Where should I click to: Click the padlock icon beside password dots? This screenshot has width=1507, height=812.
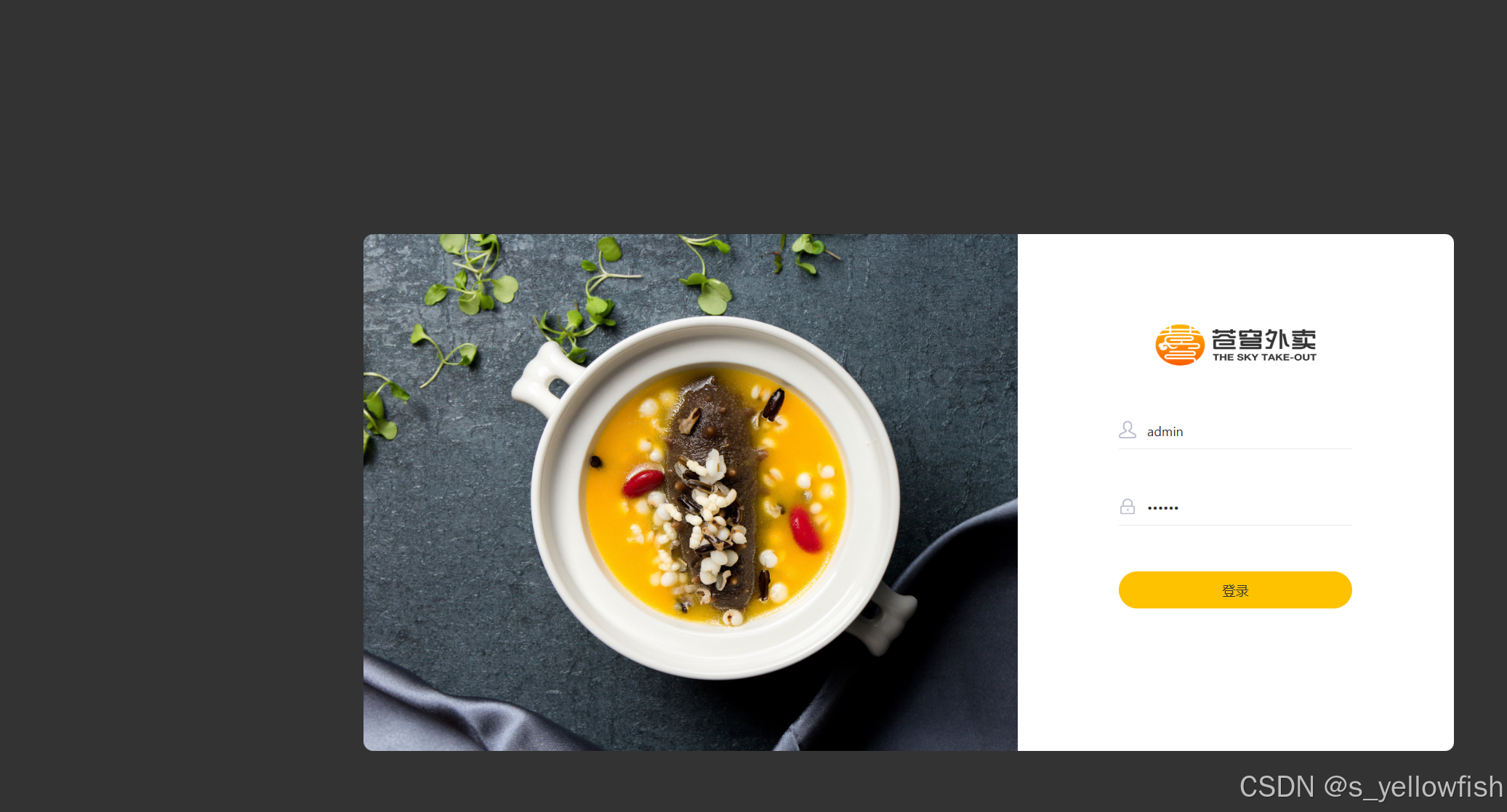pos(1128,507)
